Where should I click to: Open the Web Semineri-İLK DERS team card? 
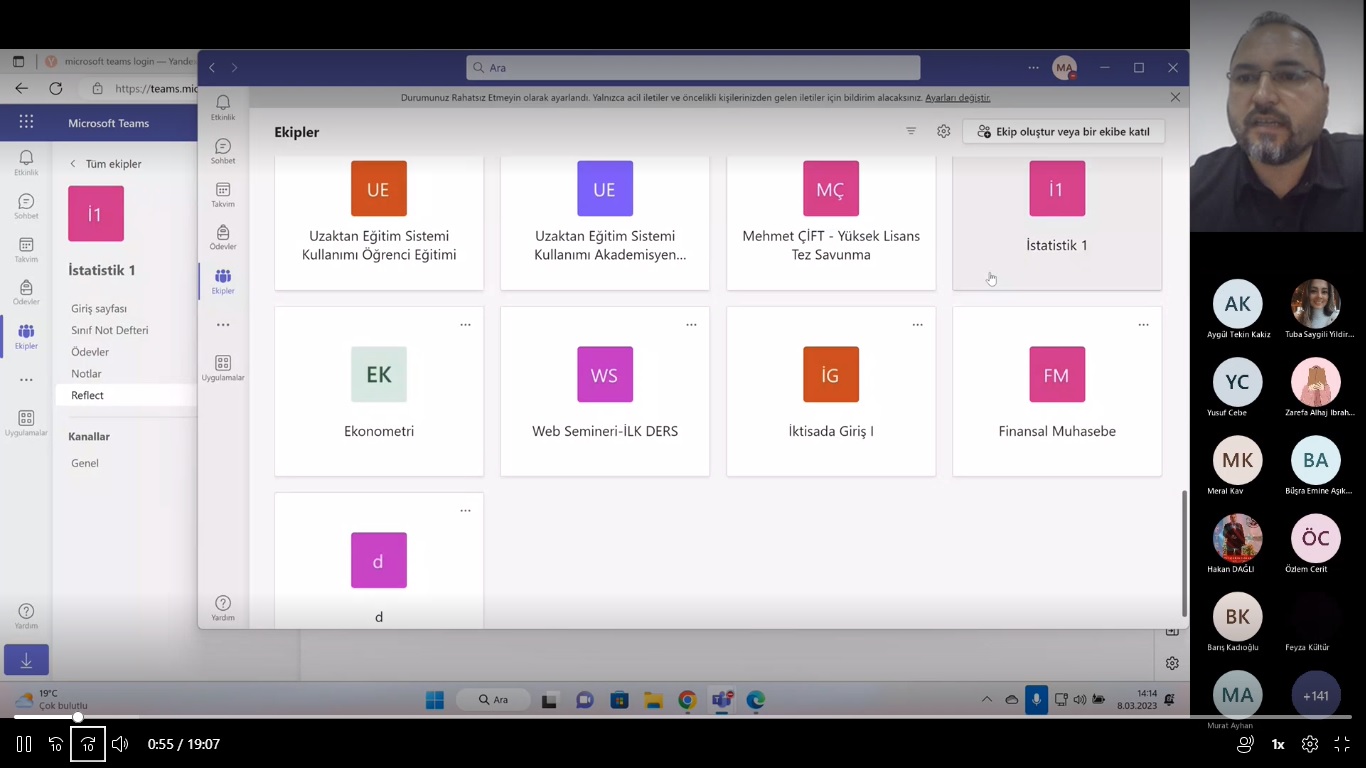[605, 392]
